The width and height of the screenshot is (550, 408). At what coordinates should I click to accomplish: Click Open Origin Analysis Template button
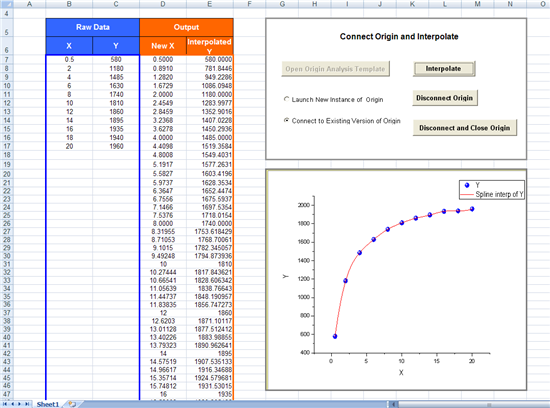(x=335, y=69)
